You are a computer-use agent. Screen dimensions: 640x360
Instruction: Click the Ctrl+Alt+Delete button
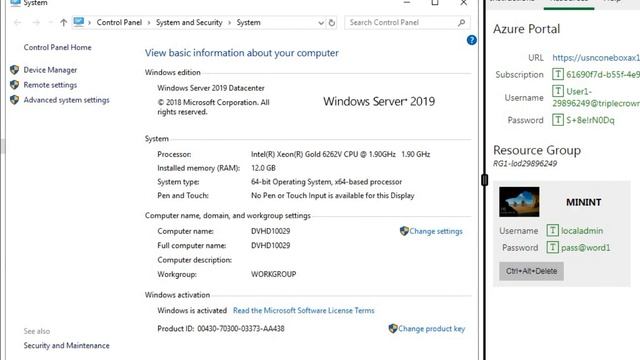(531, 271)
